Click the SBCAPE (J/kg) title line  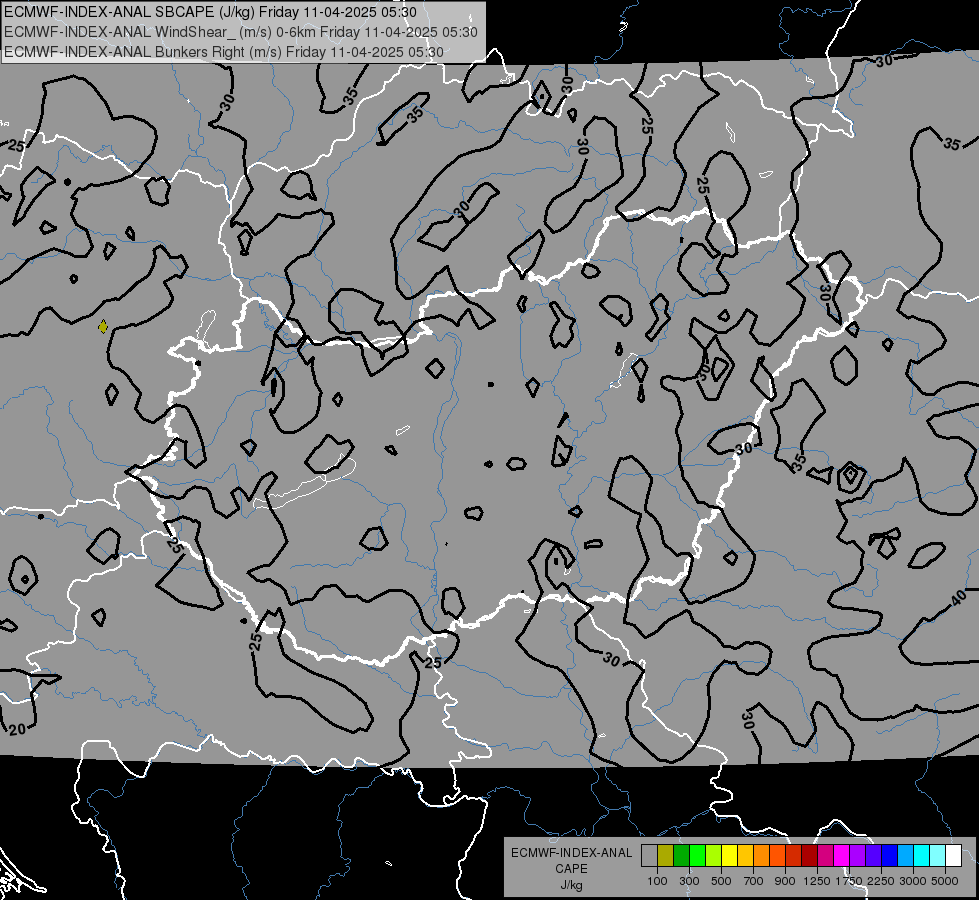pyautogui.click(x=210, y=12)
